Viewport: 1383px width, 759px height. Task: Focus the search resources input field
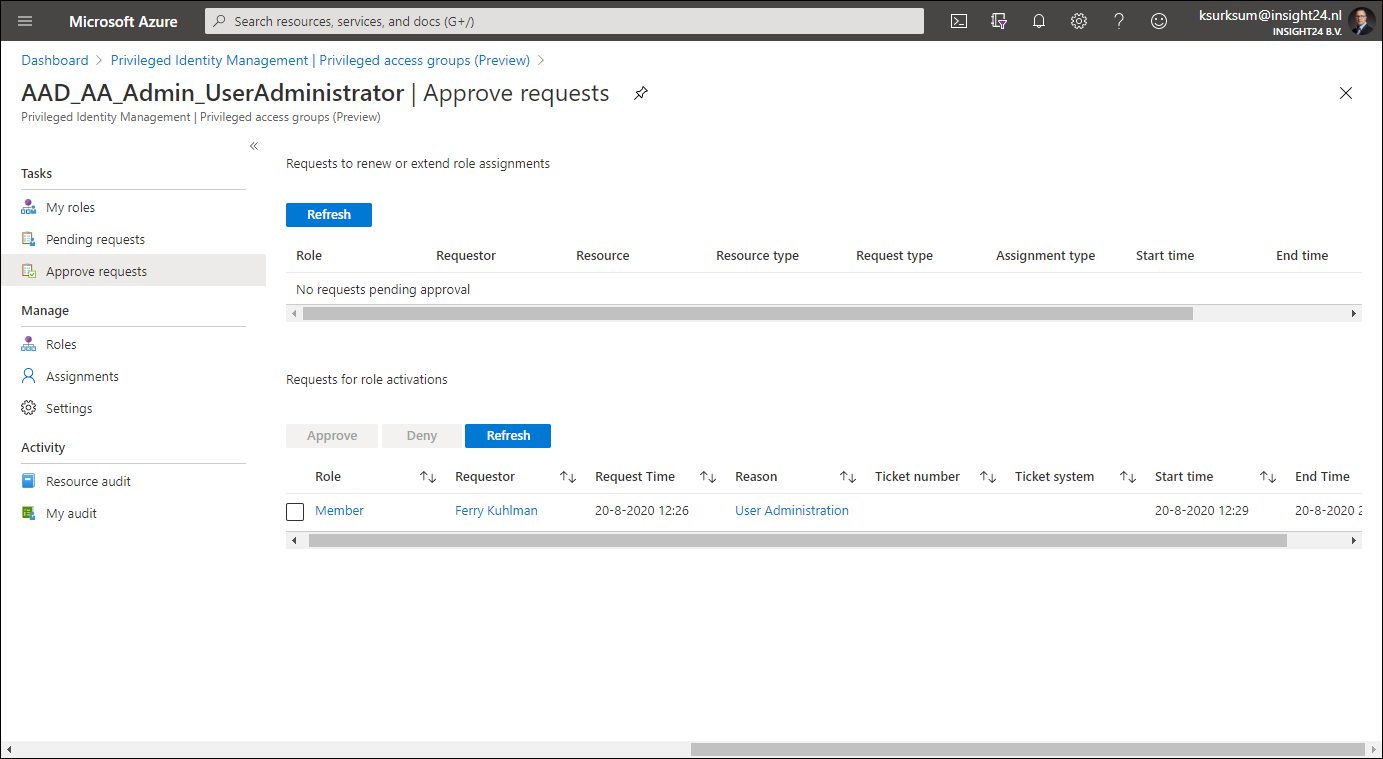pyautogui.click(x=564, y=21)
